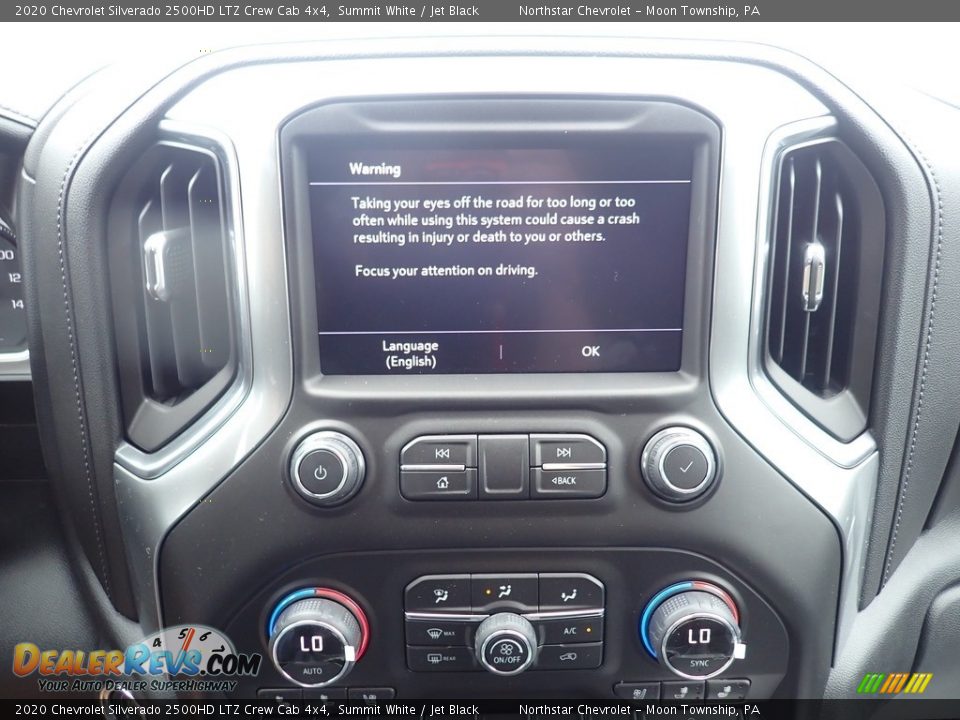Click the DealerRevs.com logo
Image resolution: width=960 pixels, height=720 pixels.
135,661
